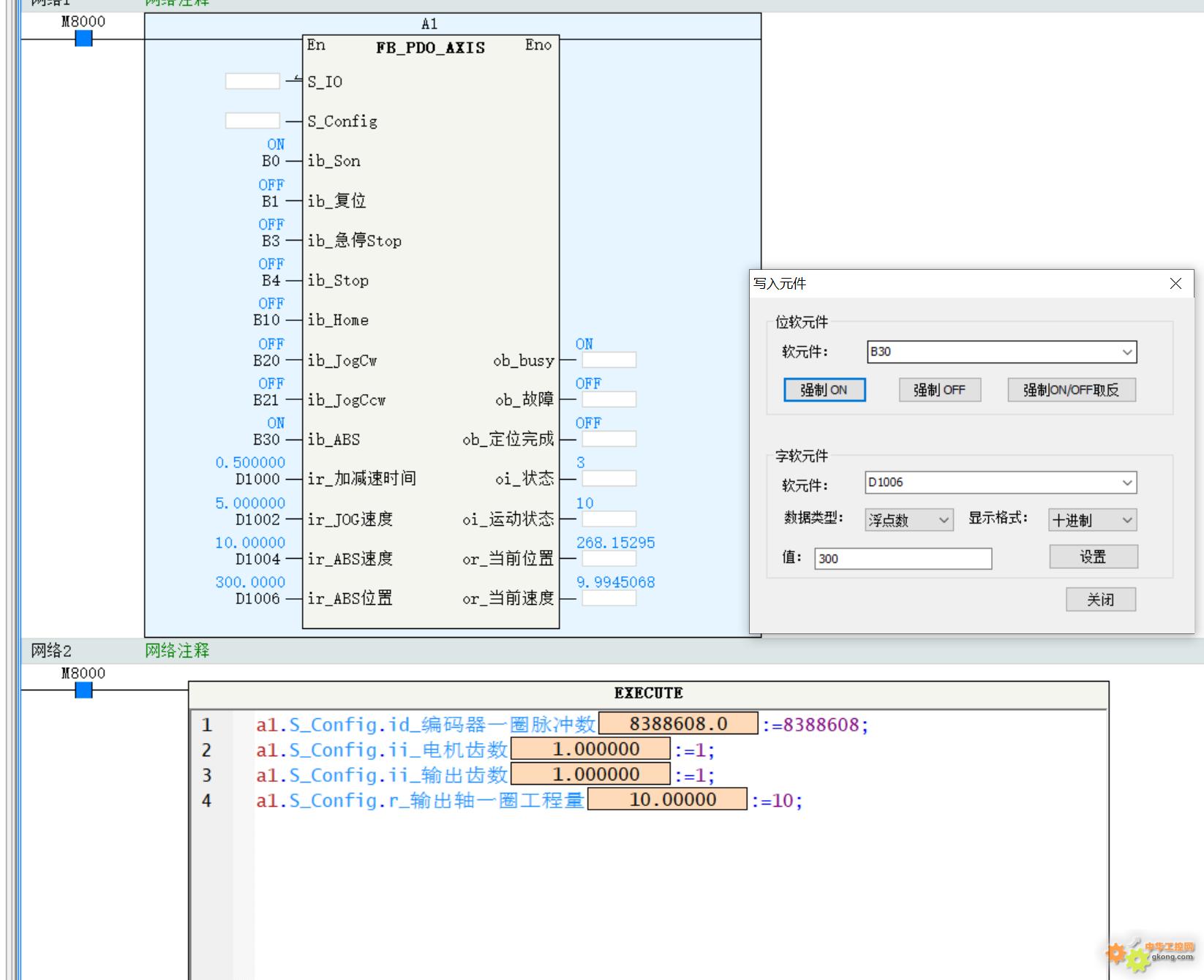Click the M8000 contact in 网络2

[x=84, y=690]
